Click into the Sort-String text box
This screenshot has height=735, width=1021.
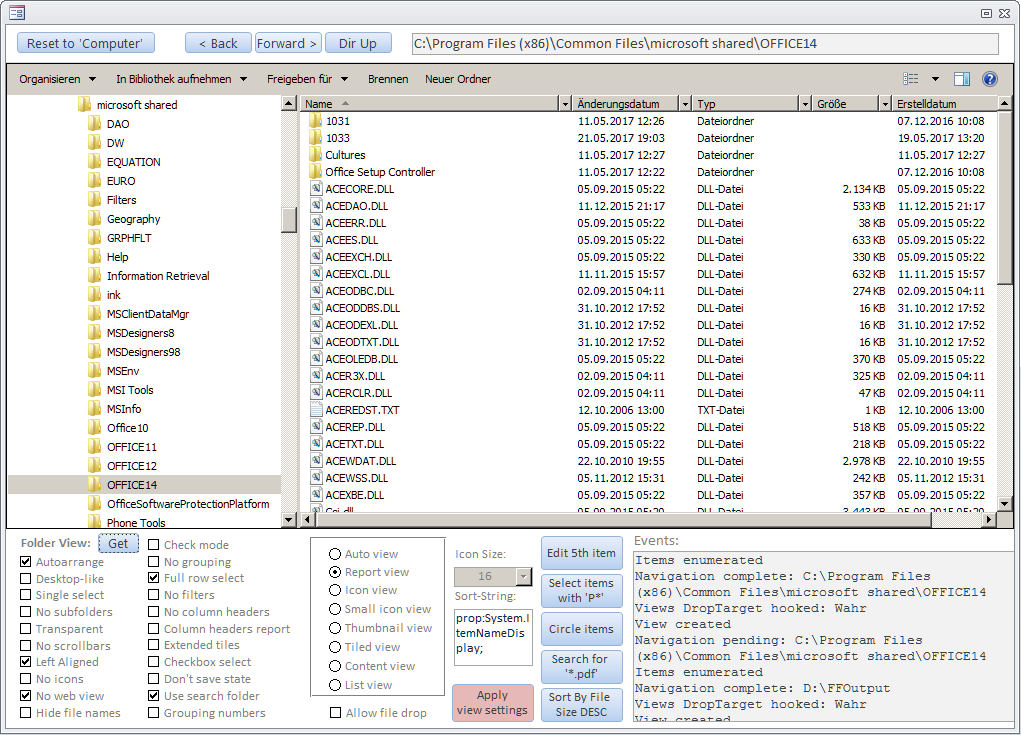coord(493,637)
